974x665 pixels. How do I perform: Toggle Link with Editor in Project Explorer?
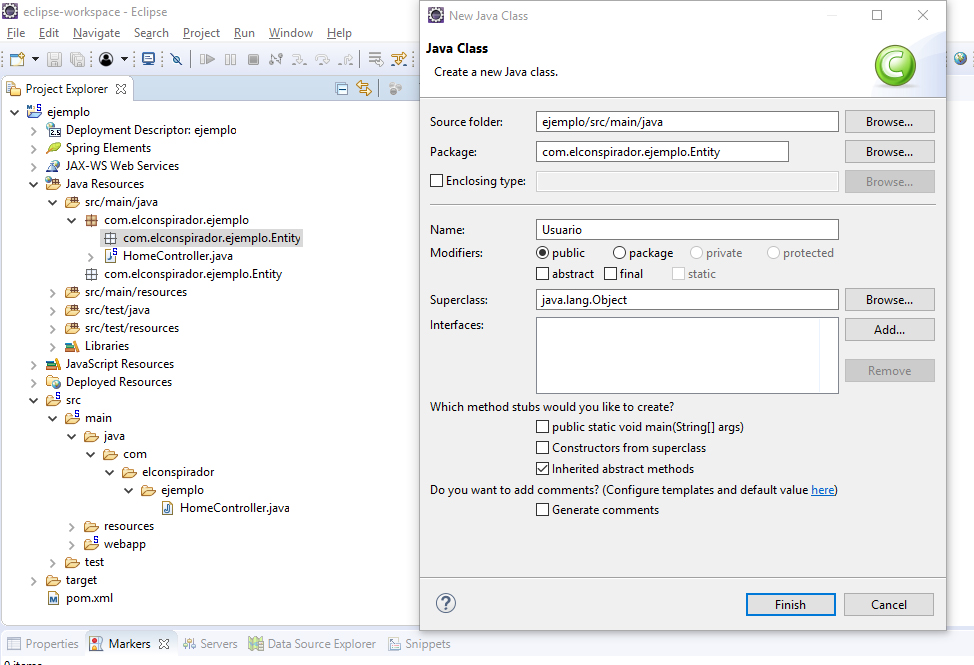click(364, 89)
